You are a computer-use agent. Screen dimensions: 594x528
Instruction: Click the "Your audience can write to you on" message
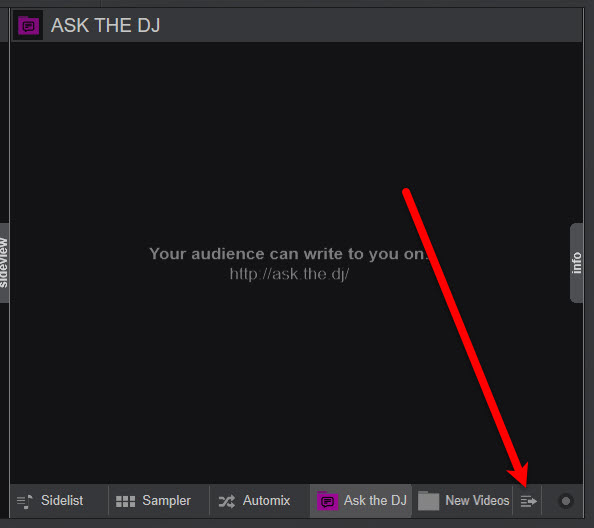287,254
